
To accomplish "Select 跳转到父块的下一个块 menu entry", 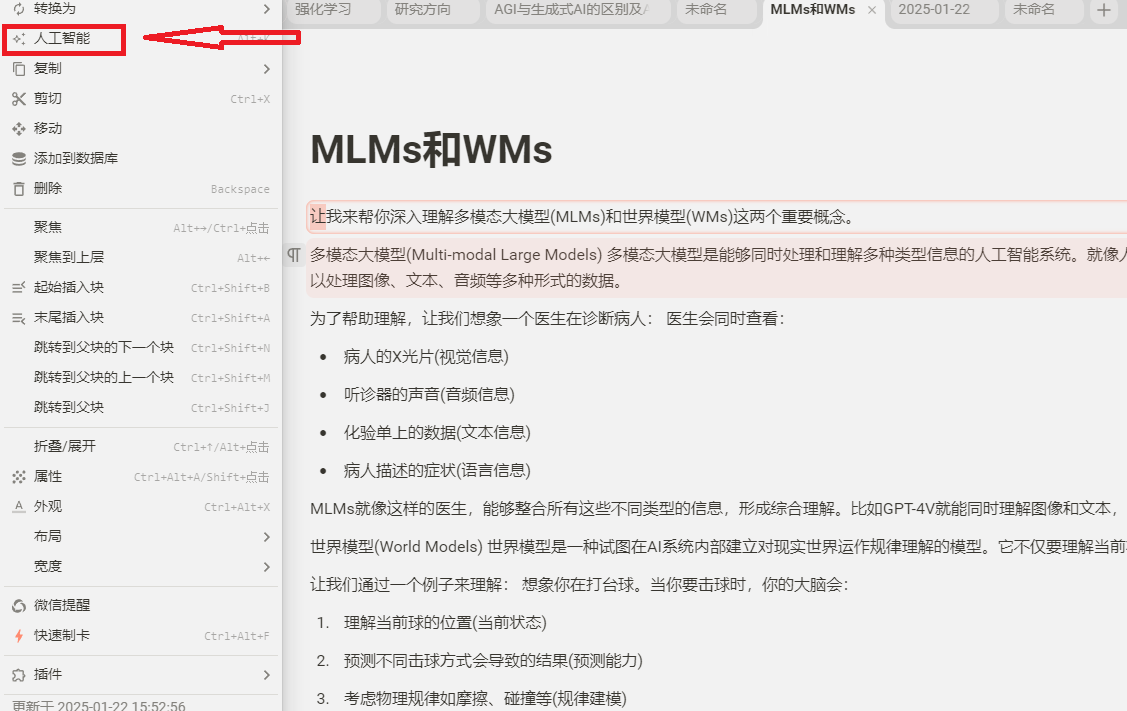I will click(103, 348).
